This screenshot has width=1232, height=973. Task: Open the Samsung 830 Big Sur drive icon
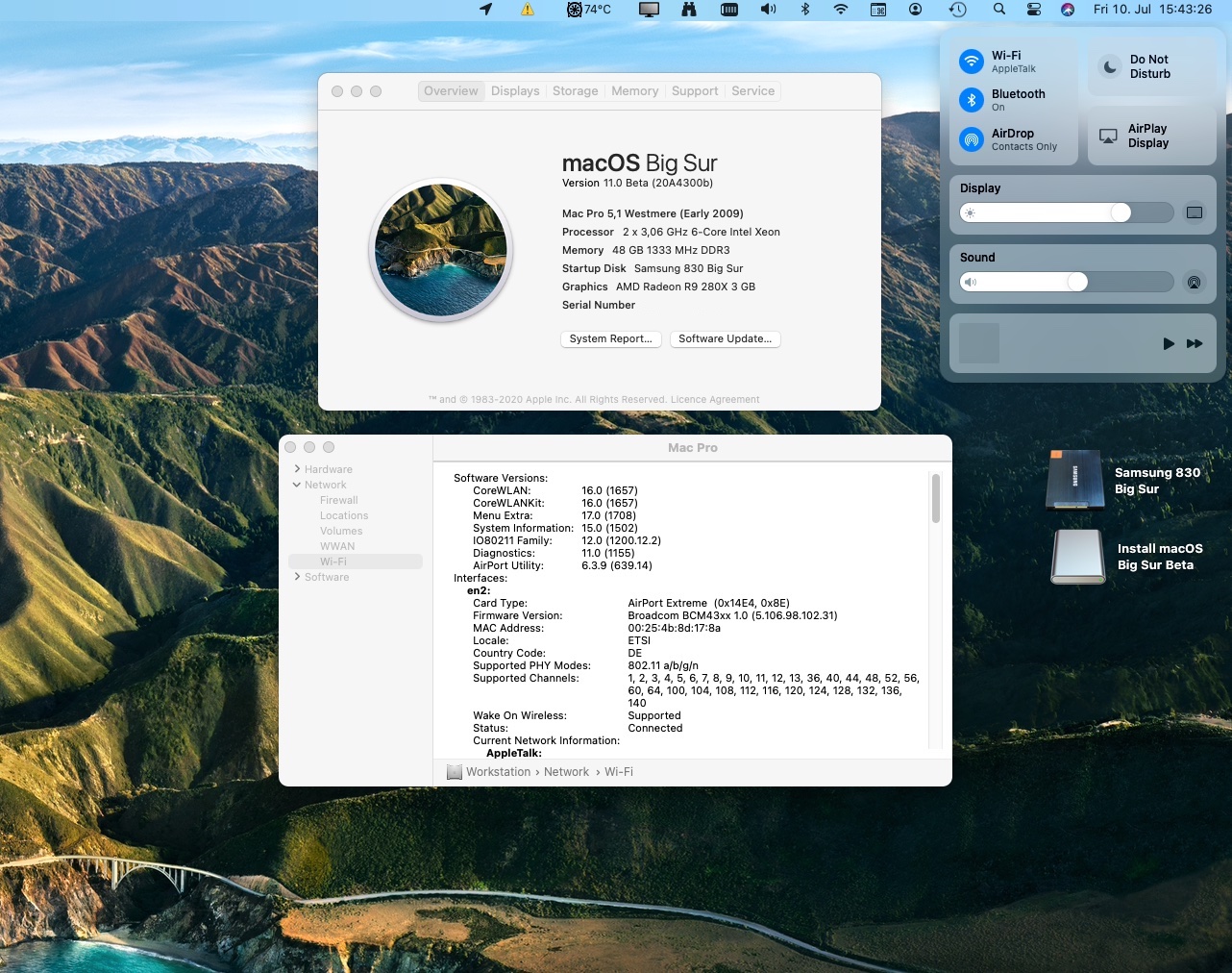pos(1075,480)
